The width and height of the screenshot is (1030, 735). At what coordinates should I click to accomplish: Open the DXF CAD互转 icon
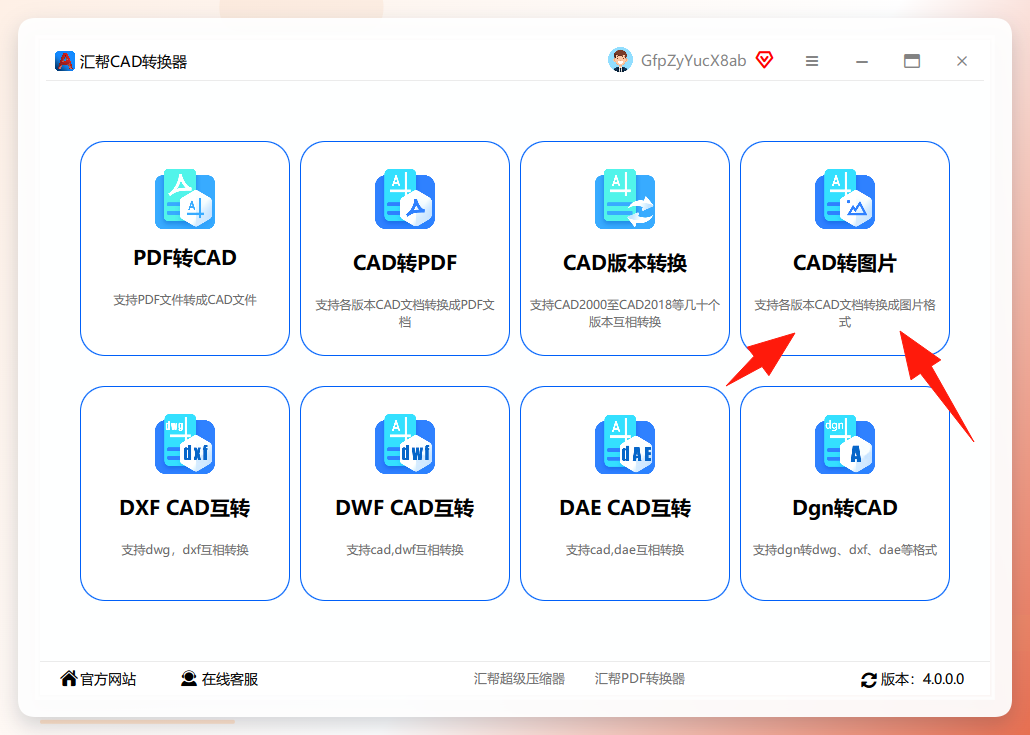coord(185,444)
